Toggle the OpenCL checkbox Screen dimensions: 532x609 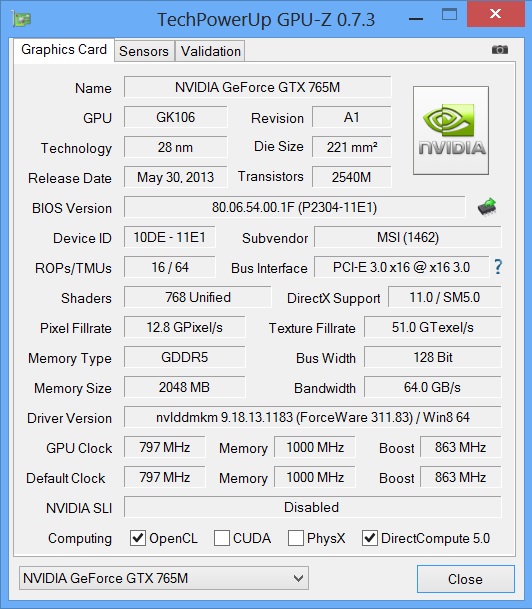coord(137,538)
